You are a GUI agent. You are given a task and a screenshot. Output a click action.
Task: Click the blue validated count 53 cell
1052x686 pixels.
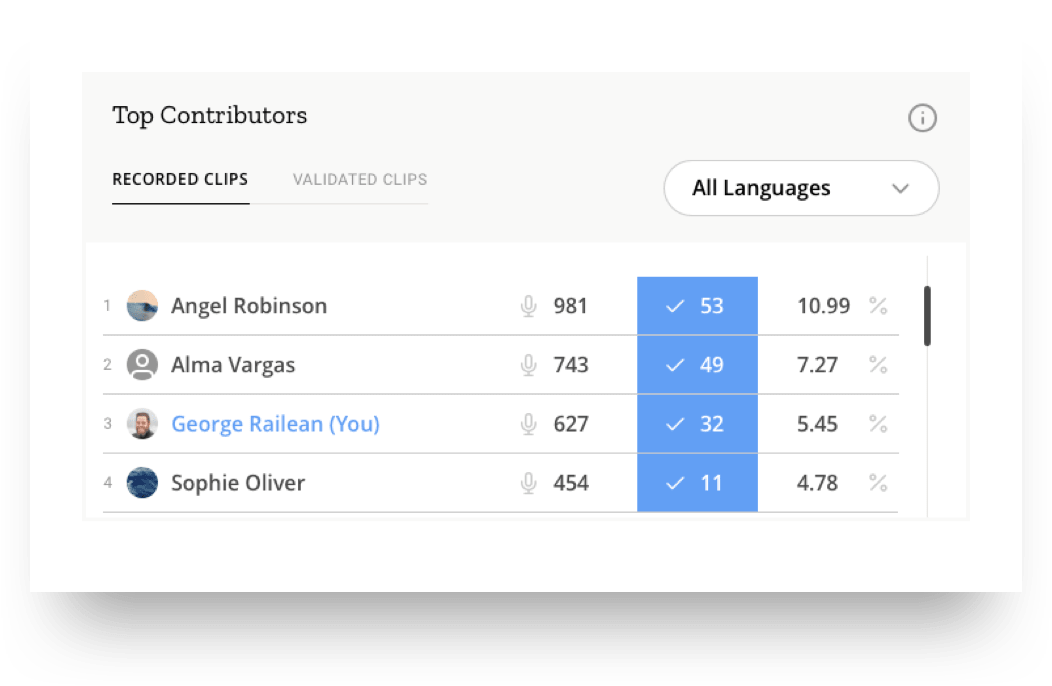point(697,306)
